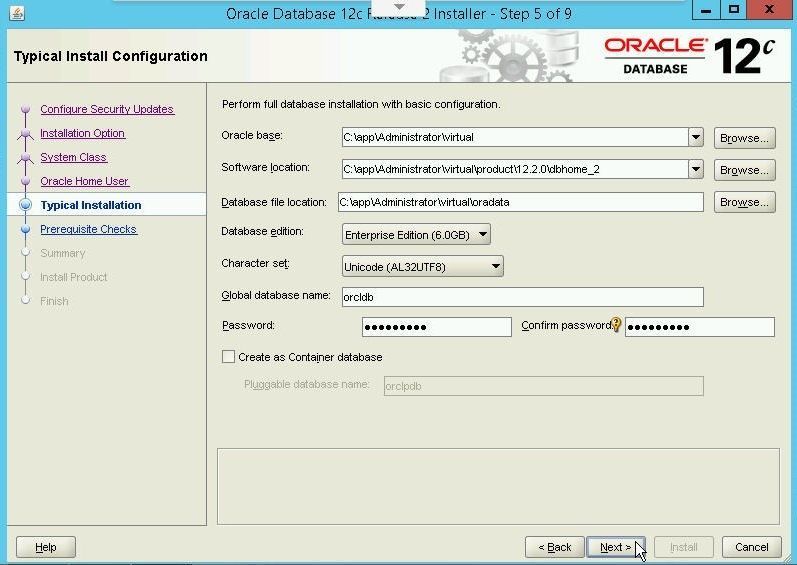Click the Global database name field

pos(523,297)
